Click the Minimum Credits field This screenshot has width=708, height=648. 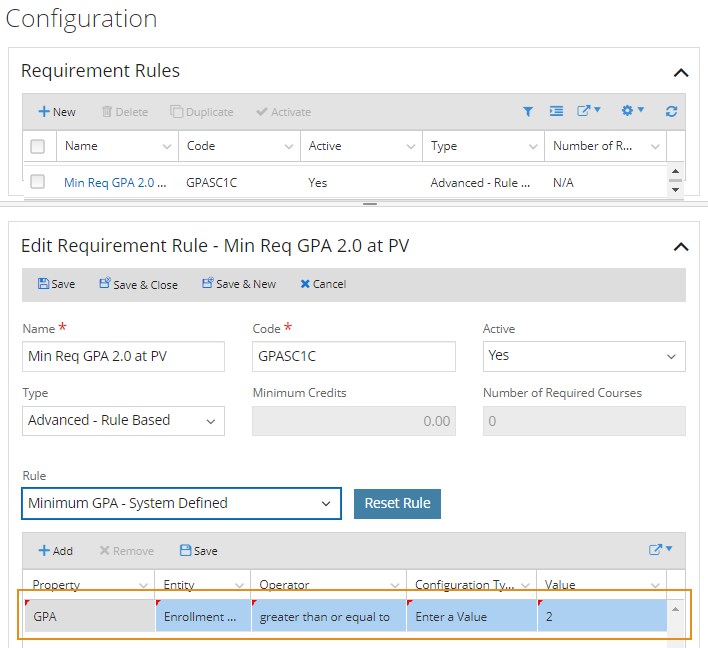click(x=354, y=421)
